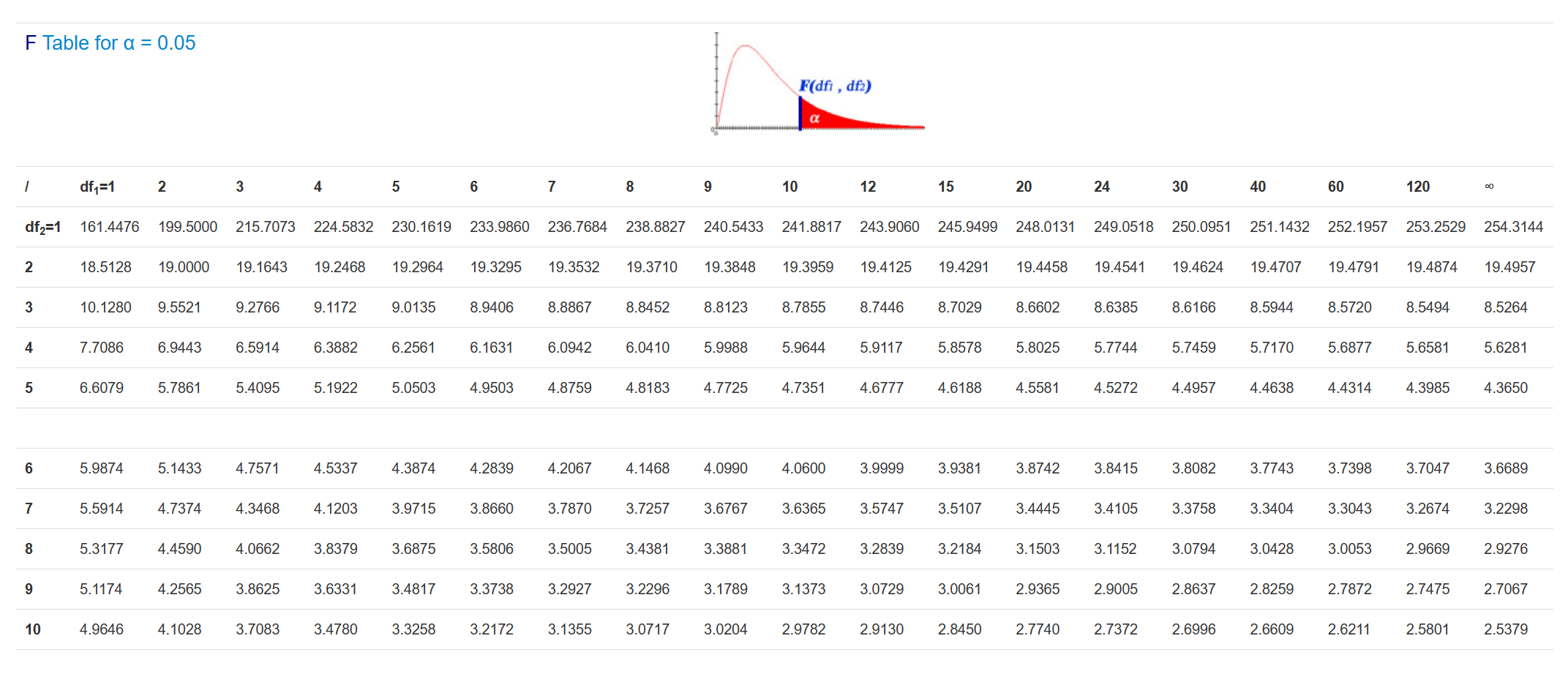The height and width of the screenshot is (674, 1568).
Task: Click the value 3.9999 in the table
Action: (882, 468)
